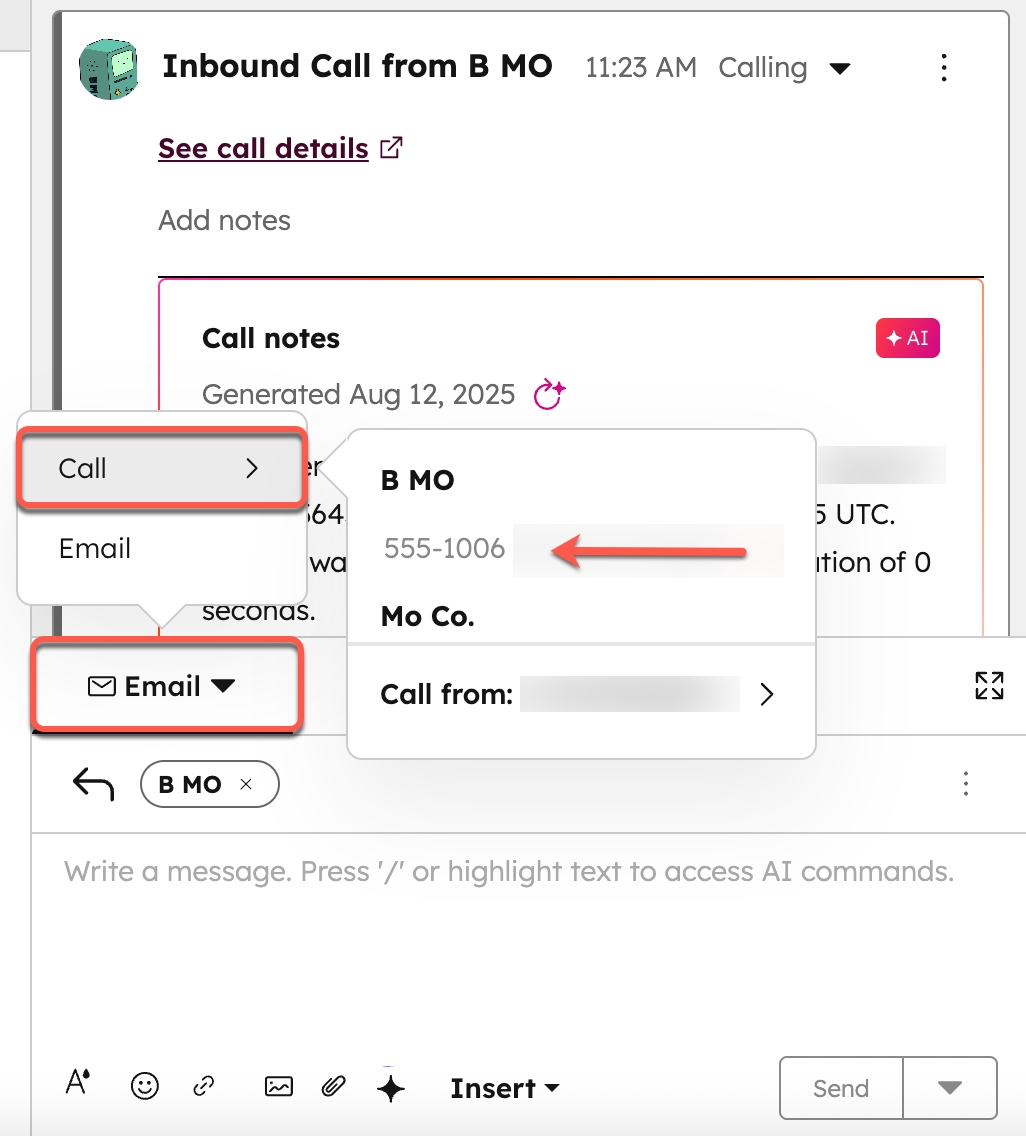Click the Send button
The image size is (1026, 1136).
point(840,1088)
